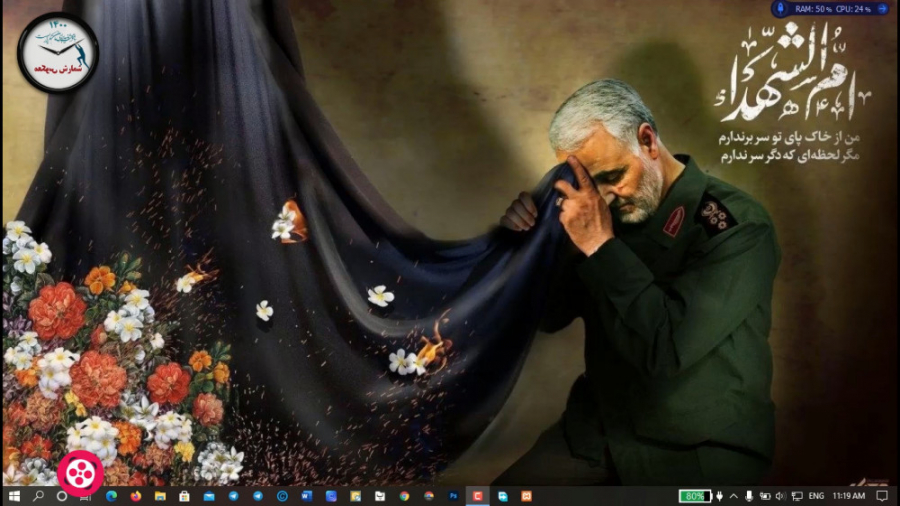Open the volume speaker control
Viewport: 900px width, 506px height.
[x=780, y=496]
